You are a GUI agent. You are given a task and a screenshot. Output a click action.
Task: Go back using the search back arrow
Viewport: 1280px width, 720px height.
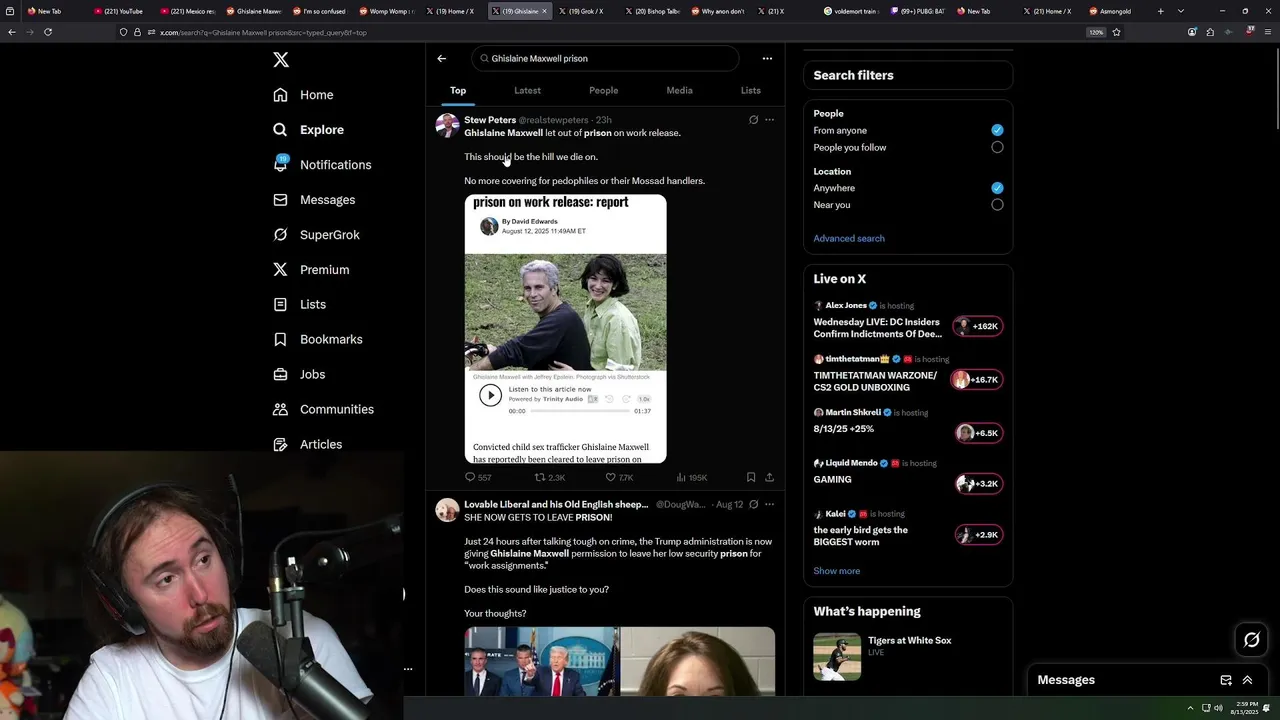click(441, 58)
